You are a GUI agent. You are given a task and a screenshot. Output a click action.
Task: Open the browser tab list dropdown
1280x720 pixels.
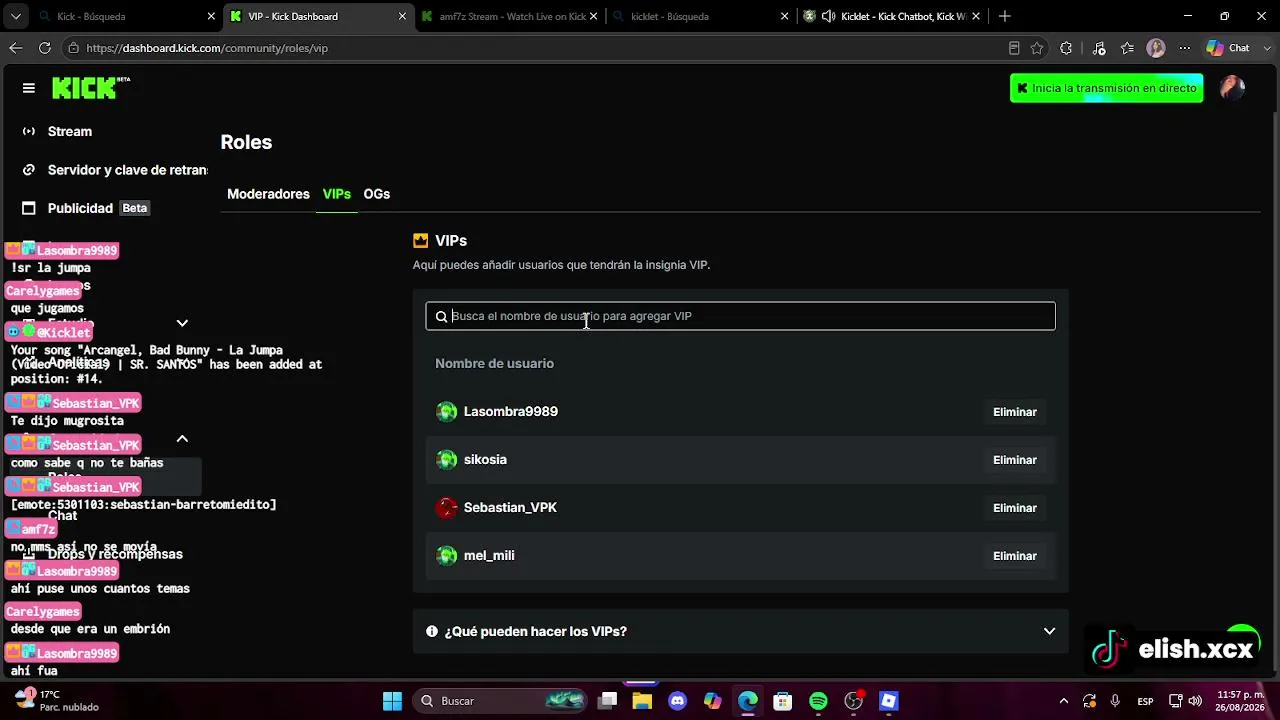15,16
